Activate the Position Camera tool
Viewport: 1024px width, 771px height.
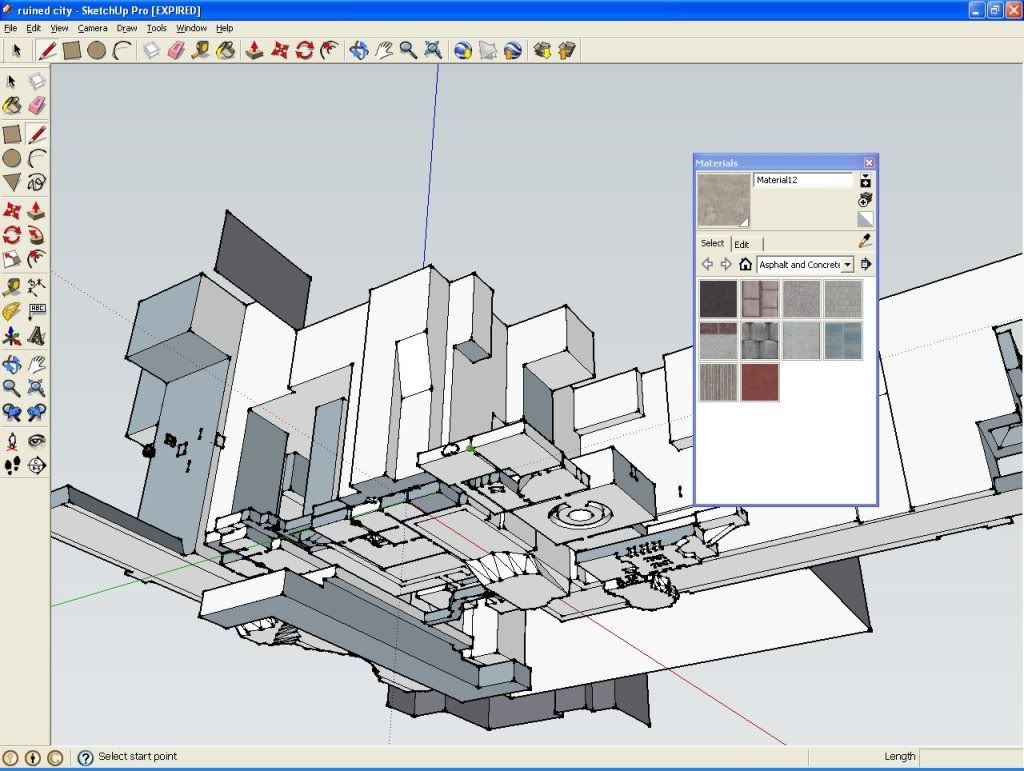click(12, 441)
